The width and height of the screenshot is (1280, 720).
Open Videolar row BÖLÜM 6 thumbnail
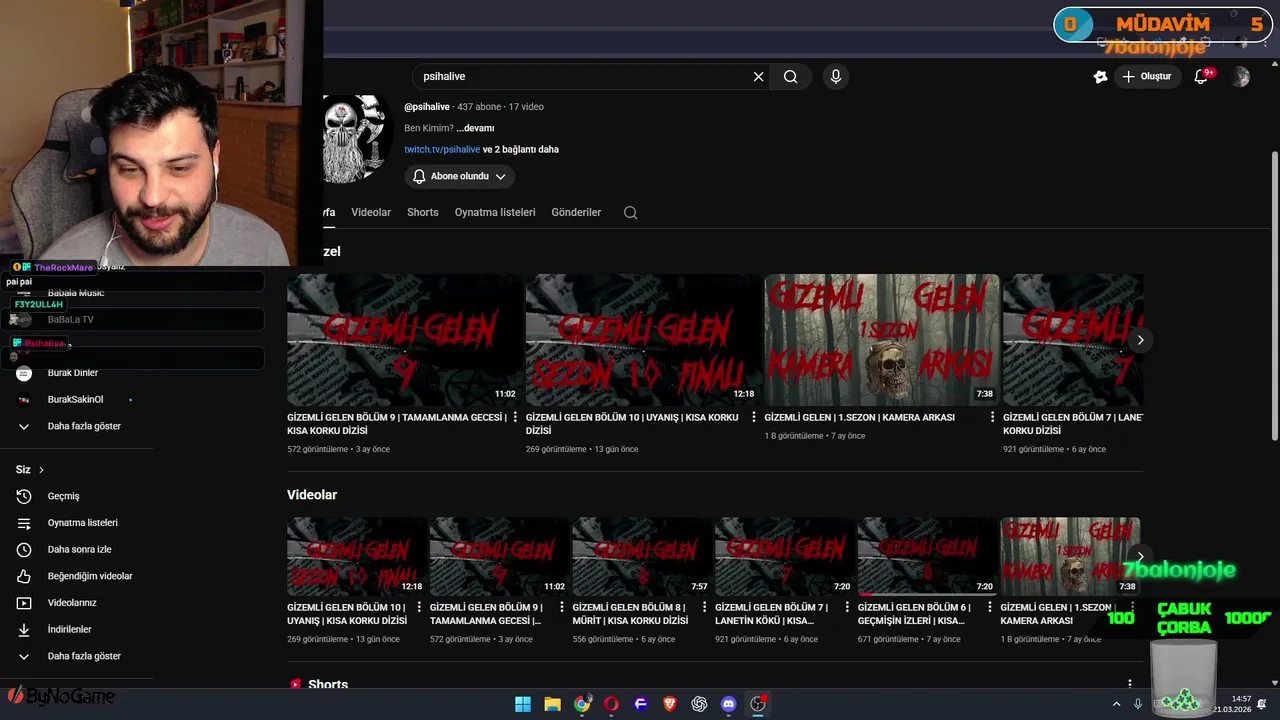coord(927,556)
